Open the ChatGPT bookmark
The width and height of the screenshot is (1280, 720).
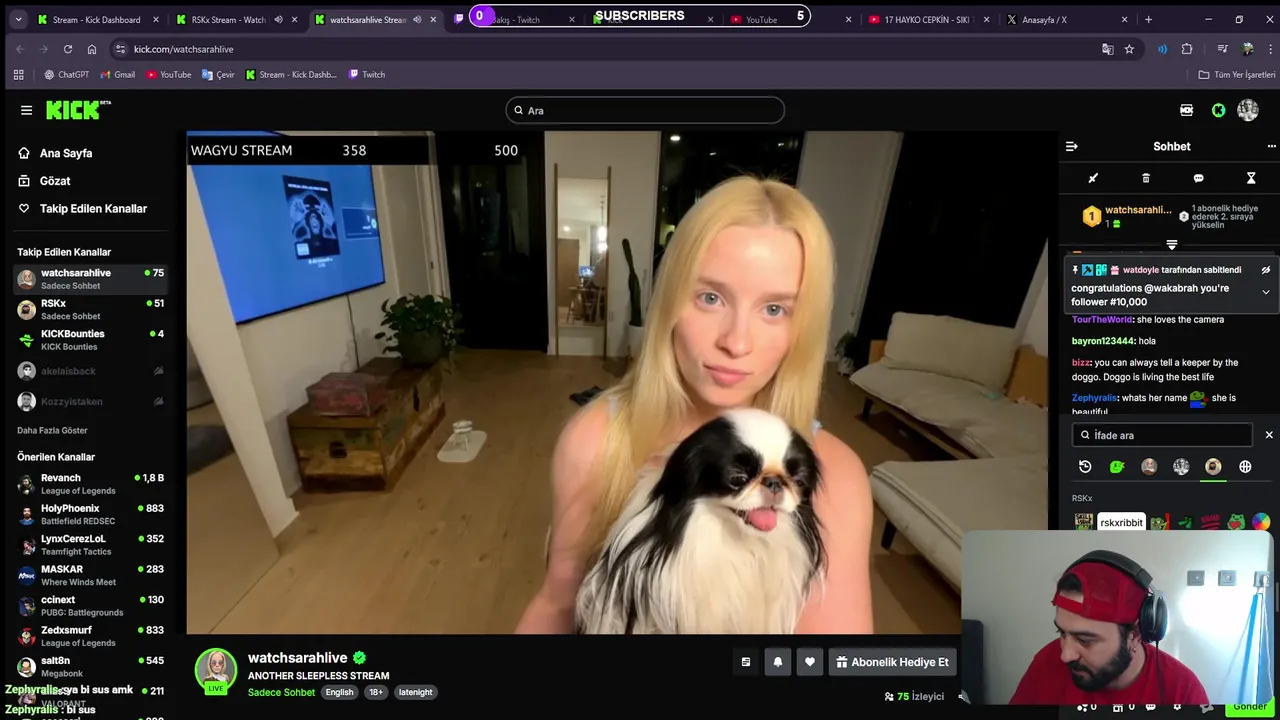66,74
